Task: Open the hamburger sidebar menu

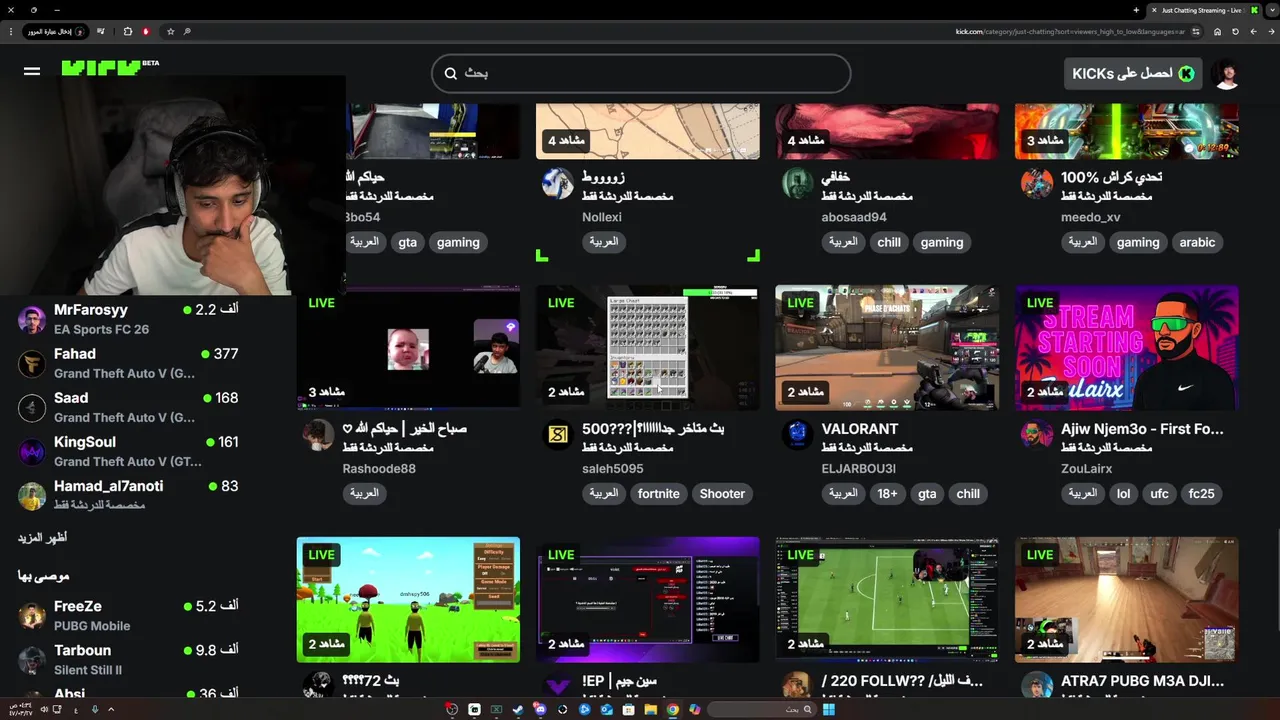Action: [32, 71]
